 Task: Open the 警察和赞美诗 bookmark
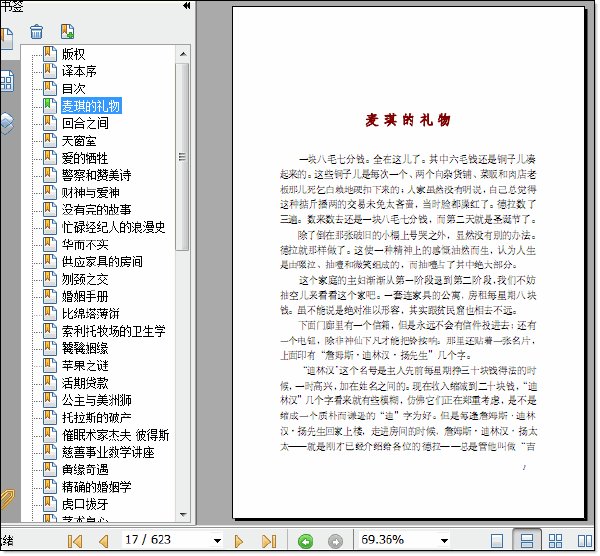[97, 175]
